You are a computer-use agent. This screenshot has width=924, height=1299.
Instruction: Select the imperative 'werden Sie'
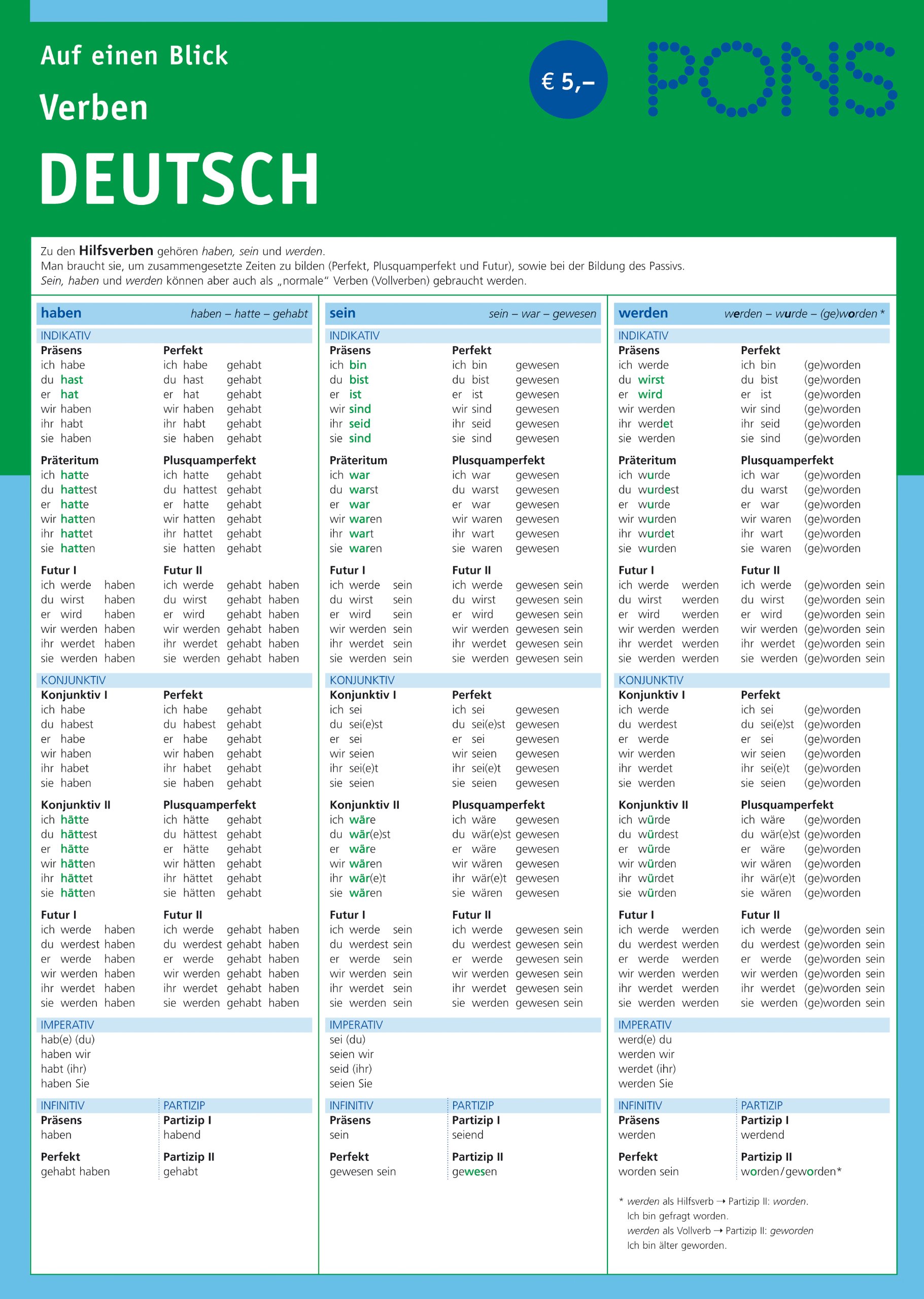[x=645, y=1083]
